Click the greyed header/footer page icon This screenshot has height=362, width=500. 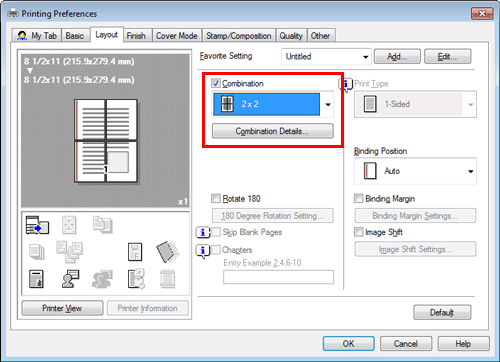tap(167, 279)
